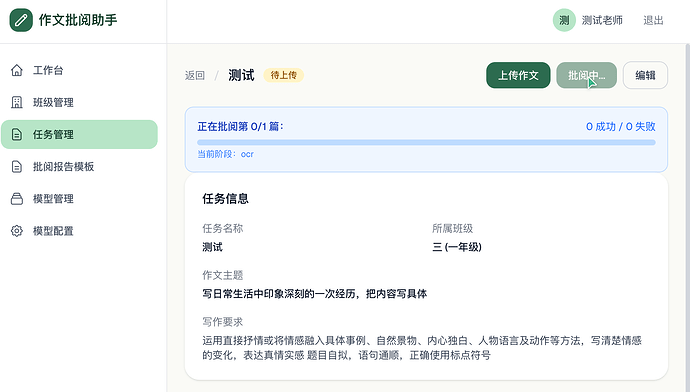Viewport: 690px width, 392px height.
Task: Click the 待上传 status badge
Action: pyautogui.click(x=283, y=75)
